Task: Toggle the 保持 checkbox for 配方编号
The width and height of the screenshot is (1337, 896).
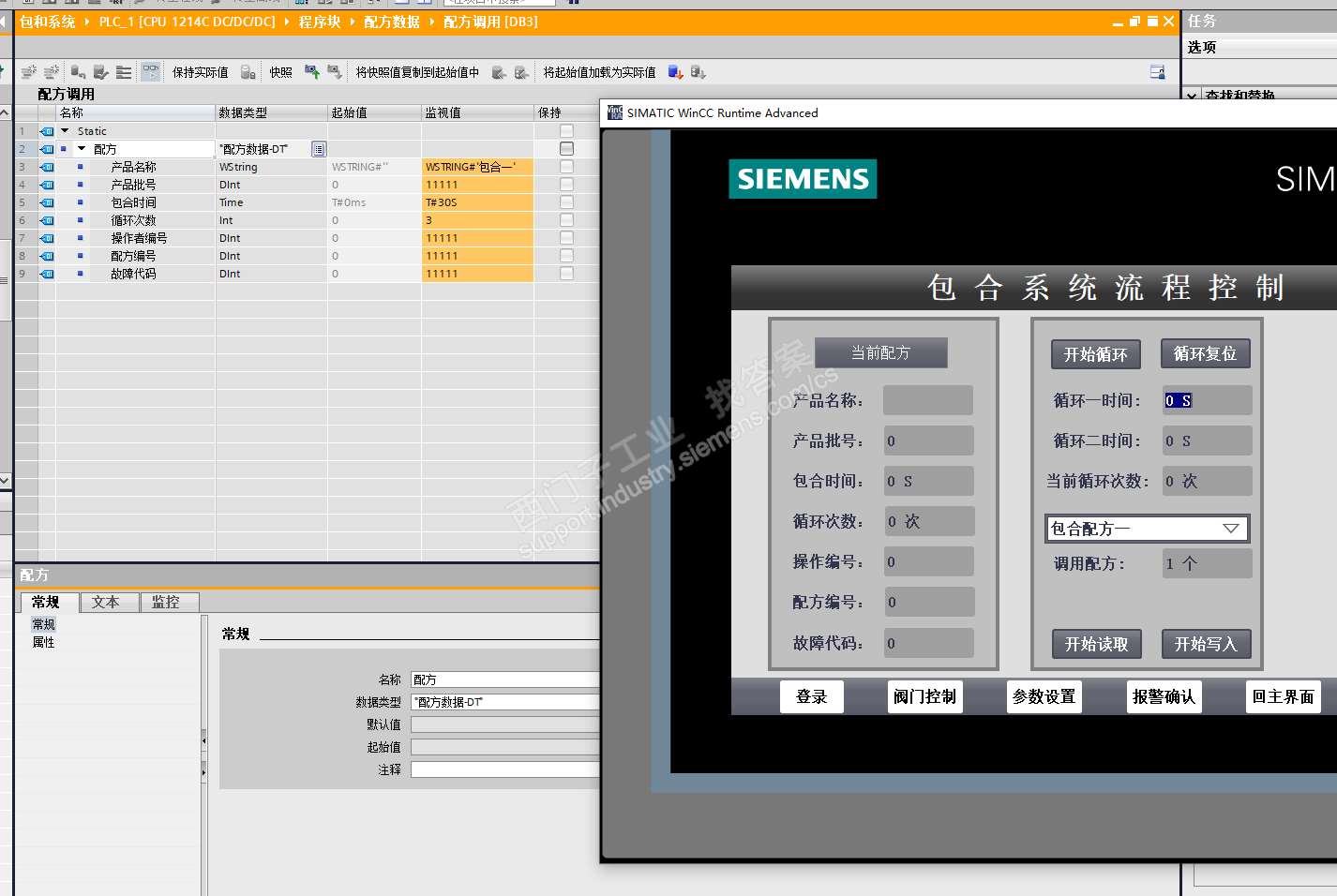Action: pyautogui.click(x=566, y=256)
